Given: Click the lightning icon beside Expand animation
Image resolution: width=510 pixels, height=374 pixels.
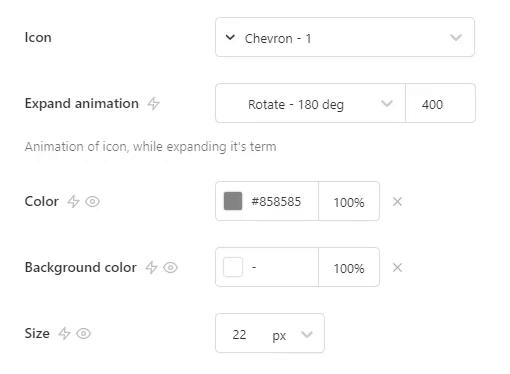Looking at the screenshot, I should coord(153,103).
